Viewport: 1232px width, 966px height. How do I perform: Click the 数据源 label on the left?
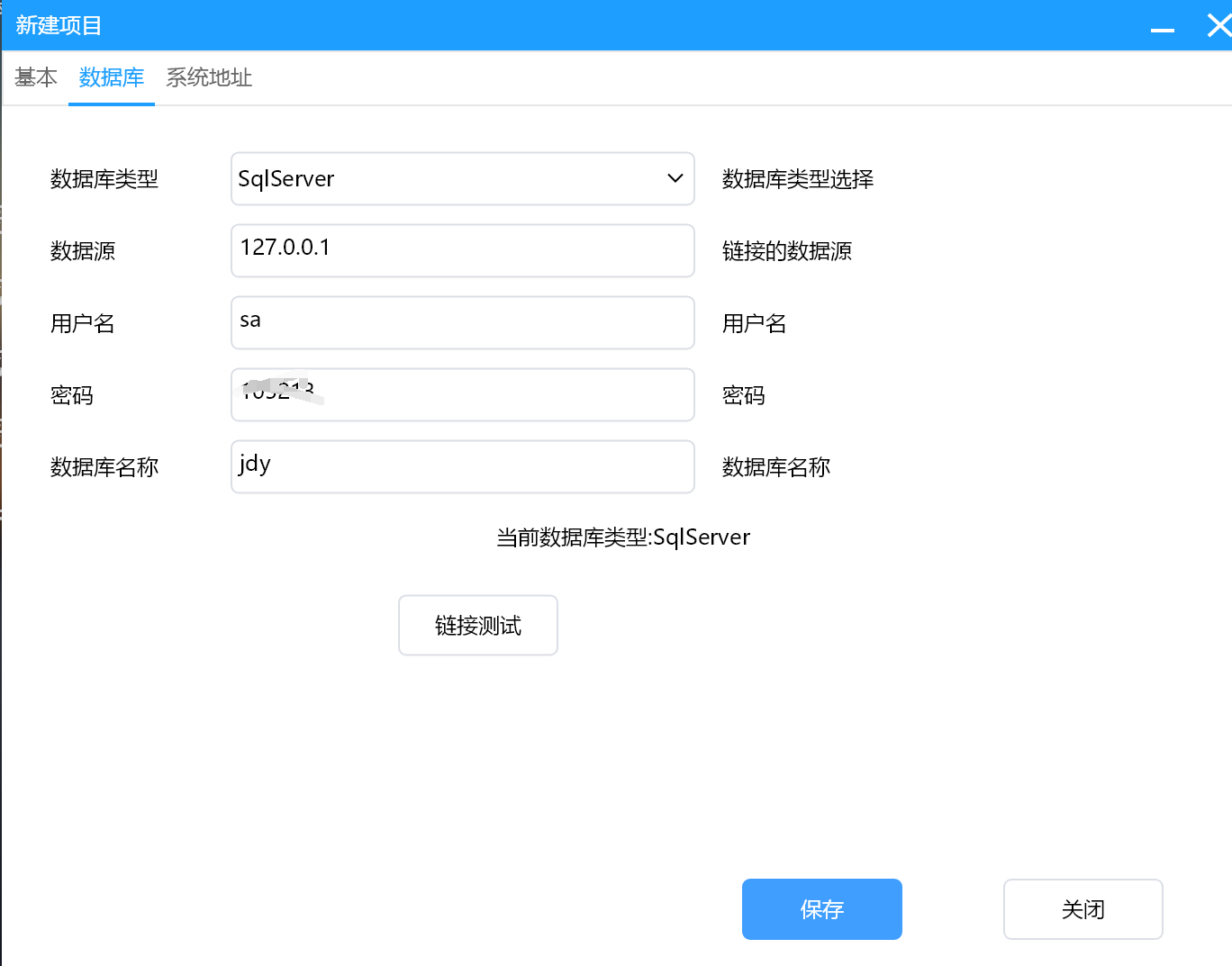83,251
